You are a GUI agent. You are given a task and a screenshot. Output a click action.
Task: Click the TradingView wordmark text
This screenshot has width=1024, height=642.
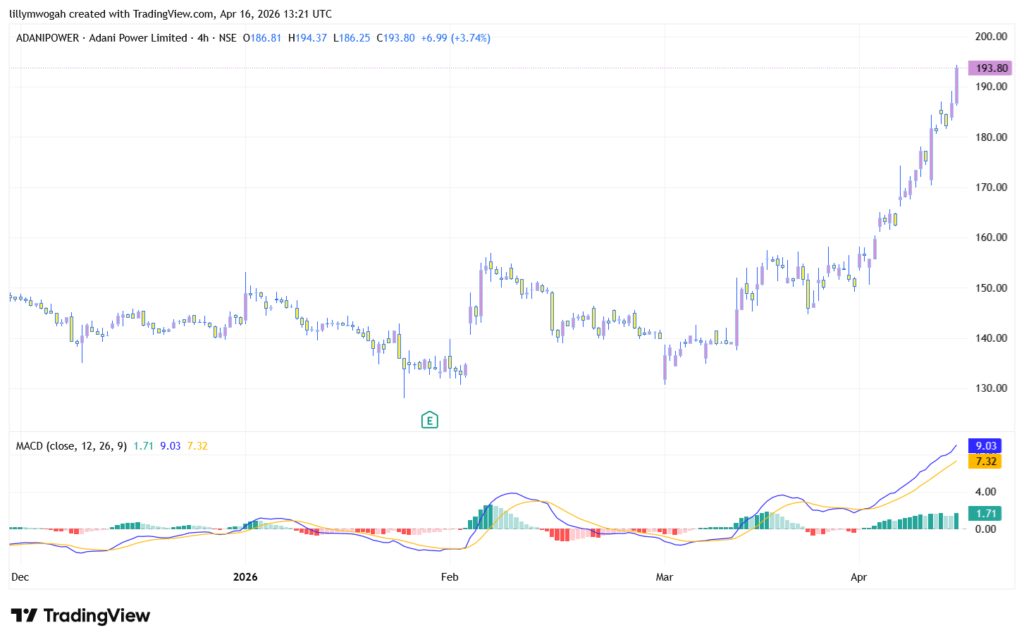(96, 616)
